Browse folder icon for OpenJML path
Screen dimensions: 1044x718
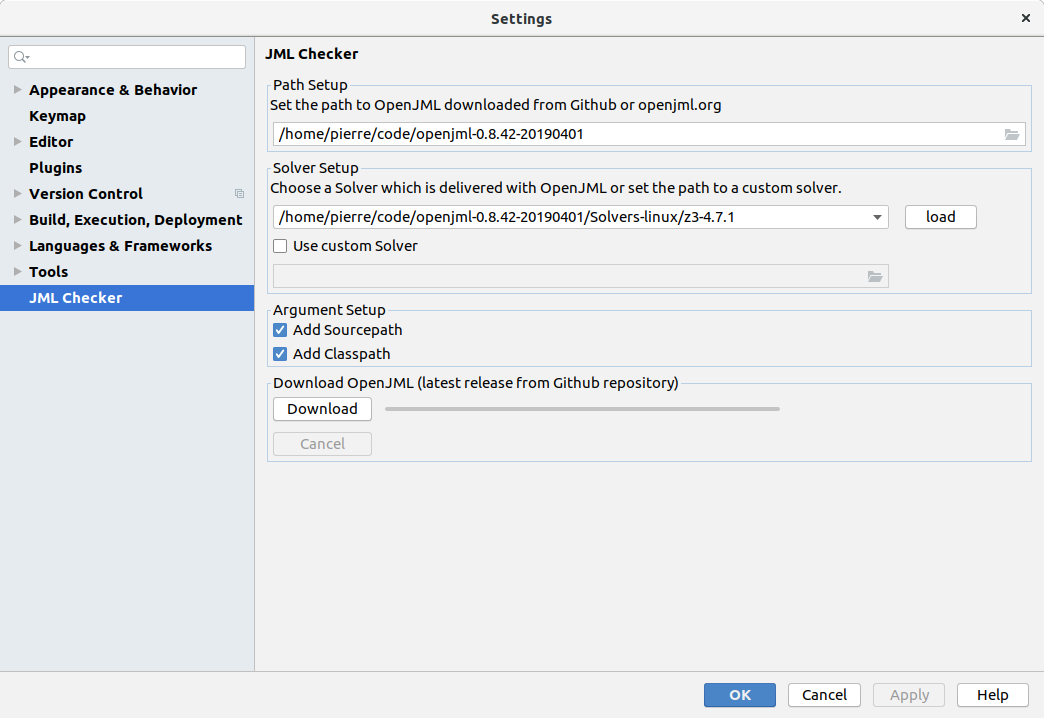pos(1011,135)
